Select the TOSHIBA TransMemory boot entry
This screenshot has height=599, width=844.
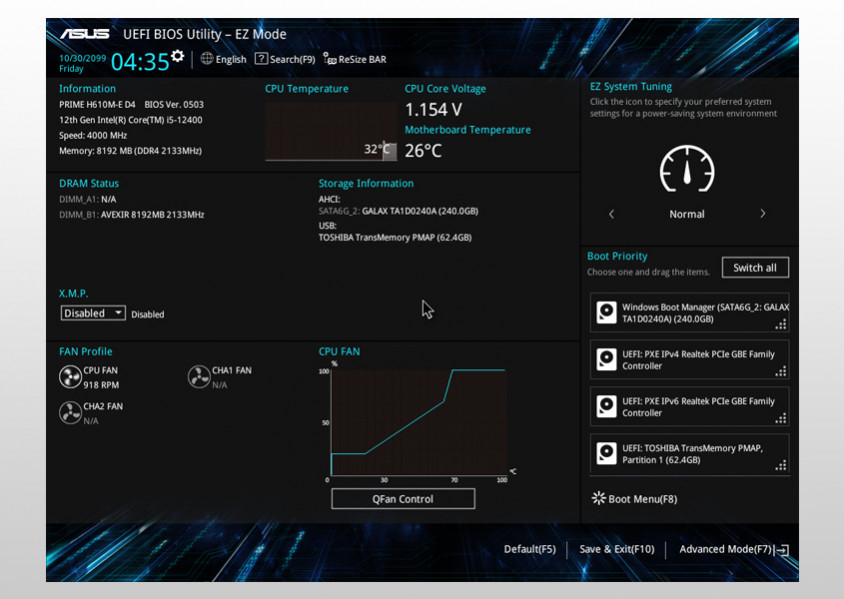tap(689, 454)
